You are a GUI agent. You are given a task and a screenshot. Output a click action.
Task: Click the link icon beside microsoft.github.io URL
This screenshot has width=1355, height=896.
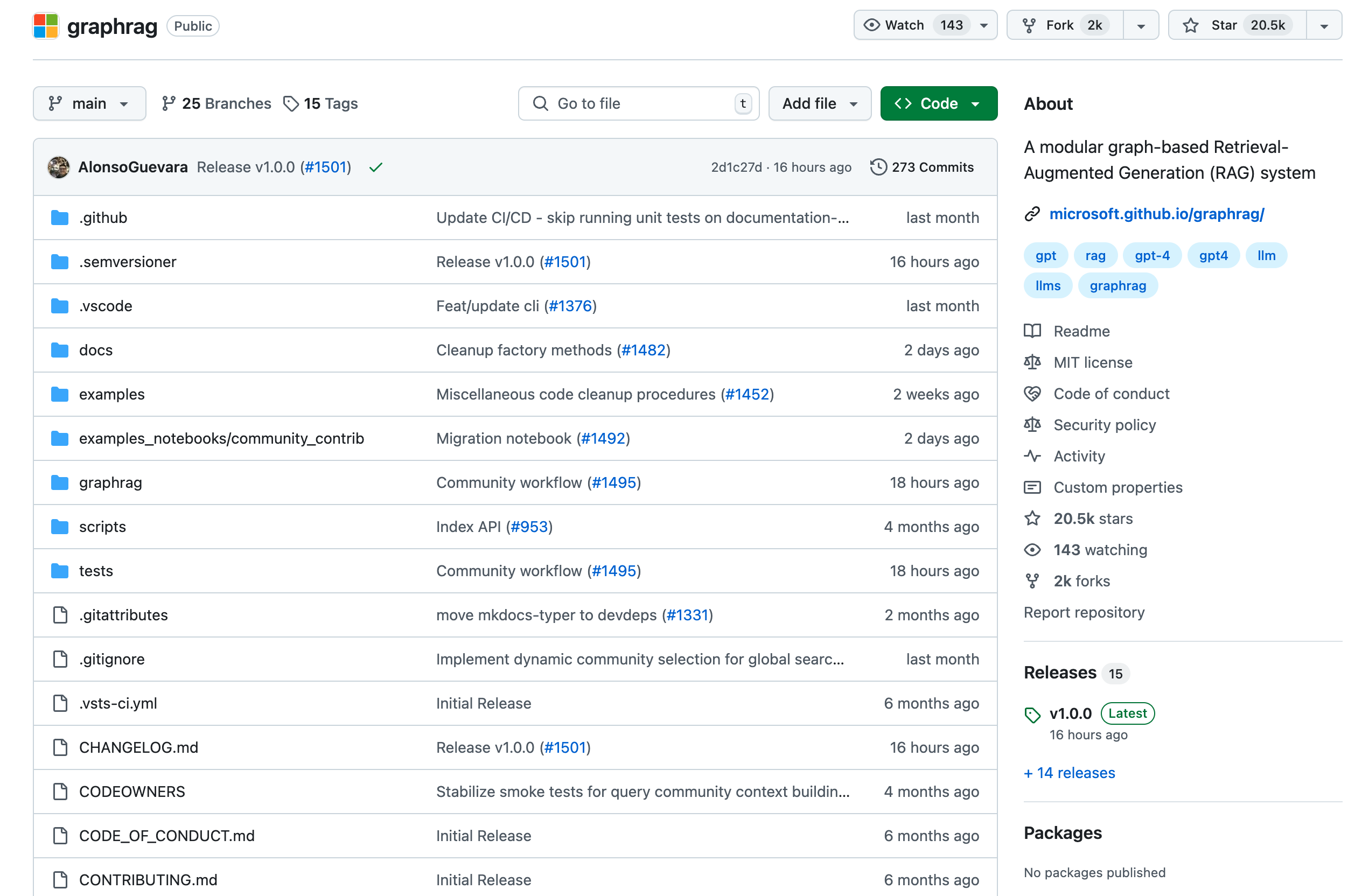[1032, 214]
